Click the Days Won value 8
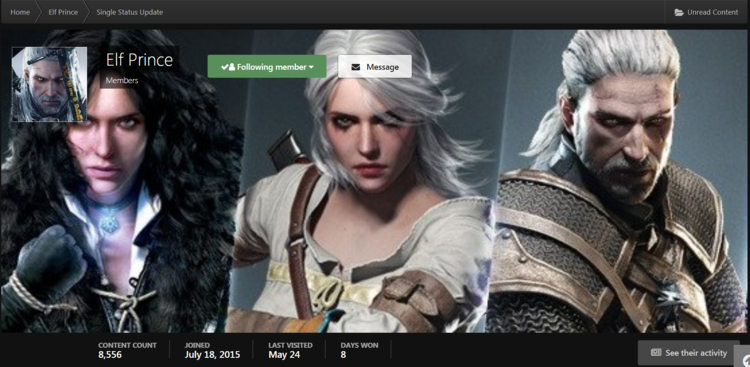Viewport: 750px width, 367px height. tap(343, 355)
